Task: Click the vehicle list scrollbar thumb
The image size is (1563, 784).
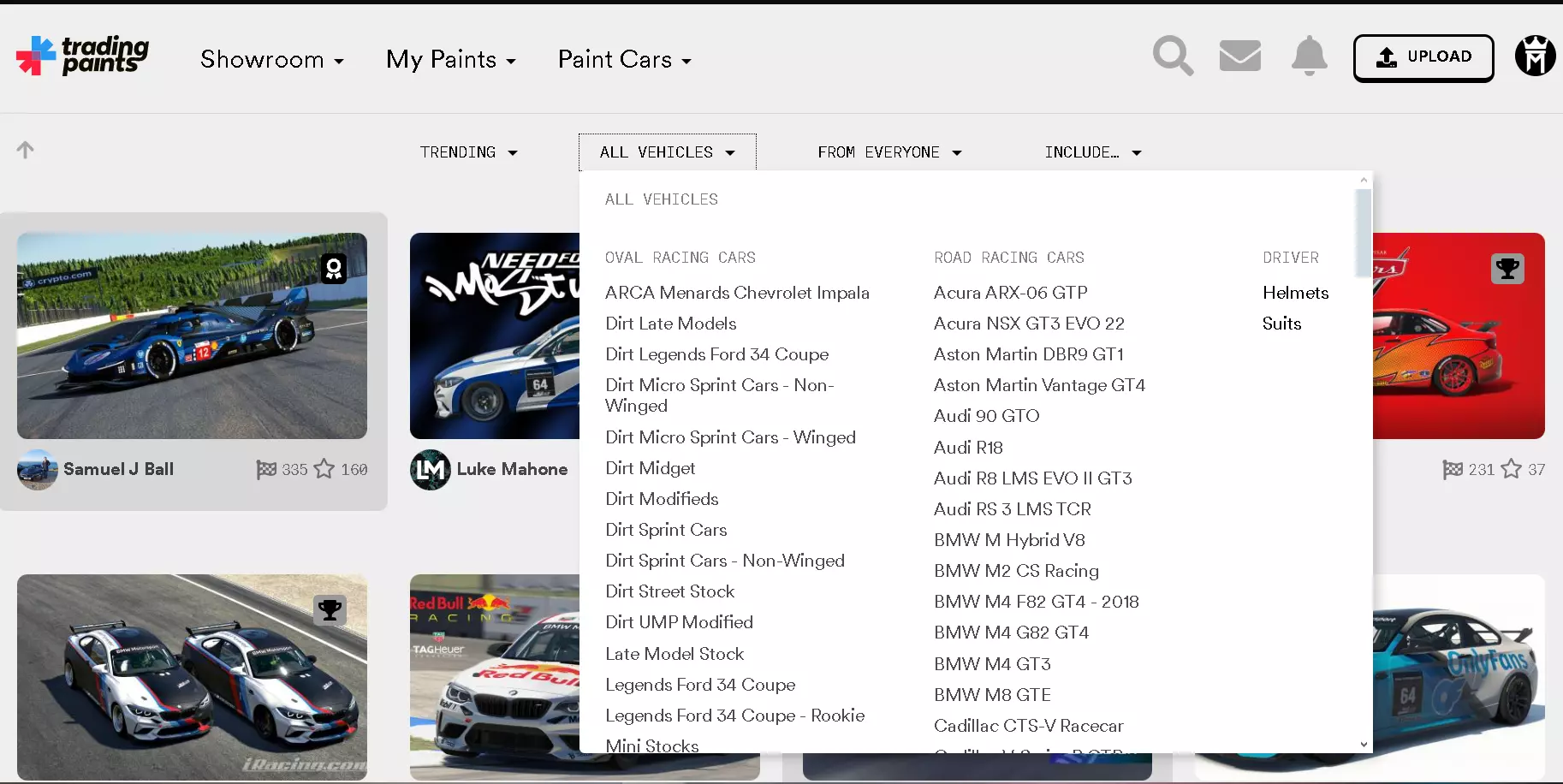Action: (x=1364, y=233)
